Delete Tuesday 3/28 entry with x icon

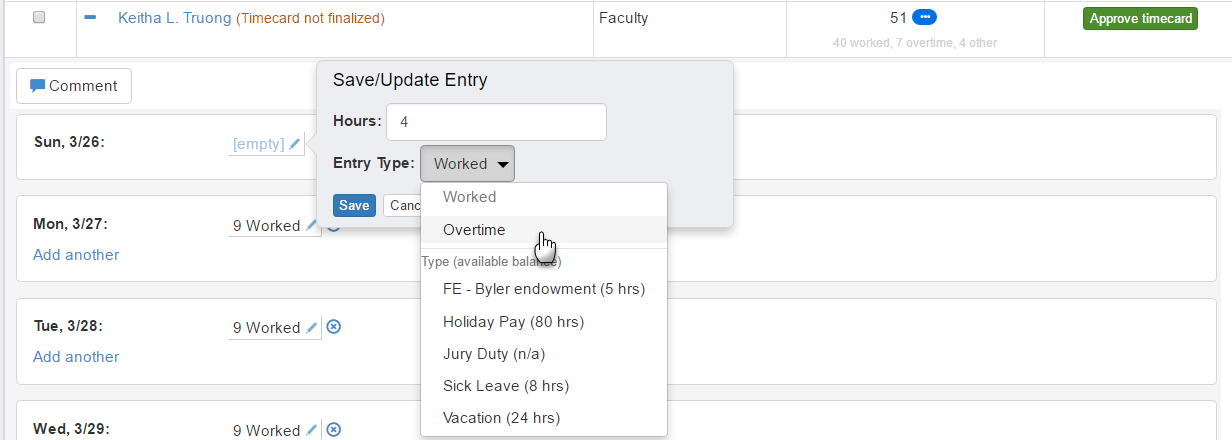[334, 327]
